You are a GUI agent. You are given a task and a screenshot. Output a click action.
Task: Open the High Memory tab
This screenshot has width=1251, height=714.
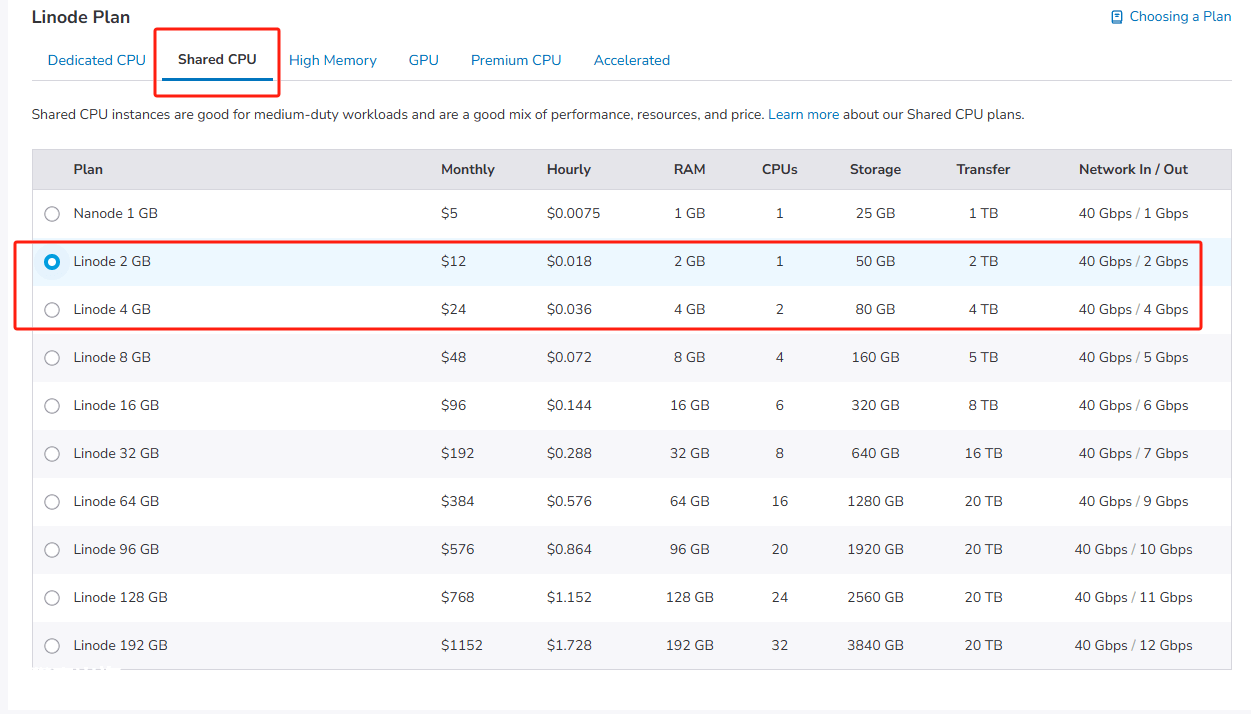point(333,60)
